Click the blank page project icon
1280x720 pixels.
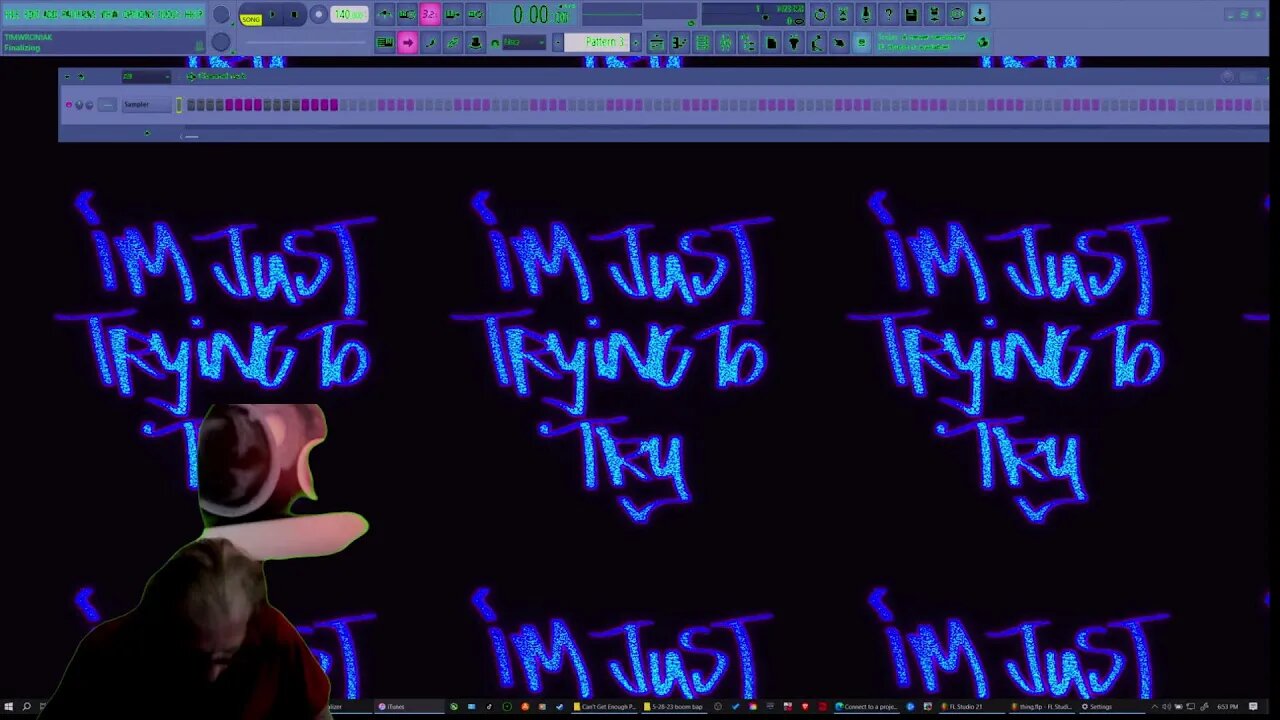(771, 42)
